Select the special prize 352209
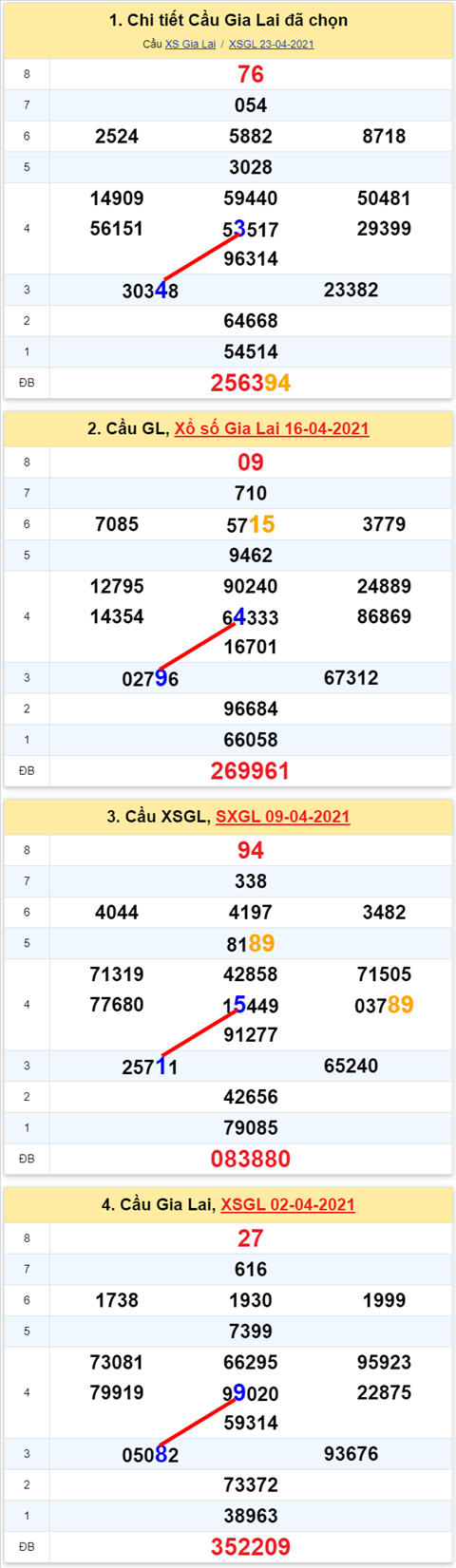The image size is (456, 1568). click(251, 1547)
